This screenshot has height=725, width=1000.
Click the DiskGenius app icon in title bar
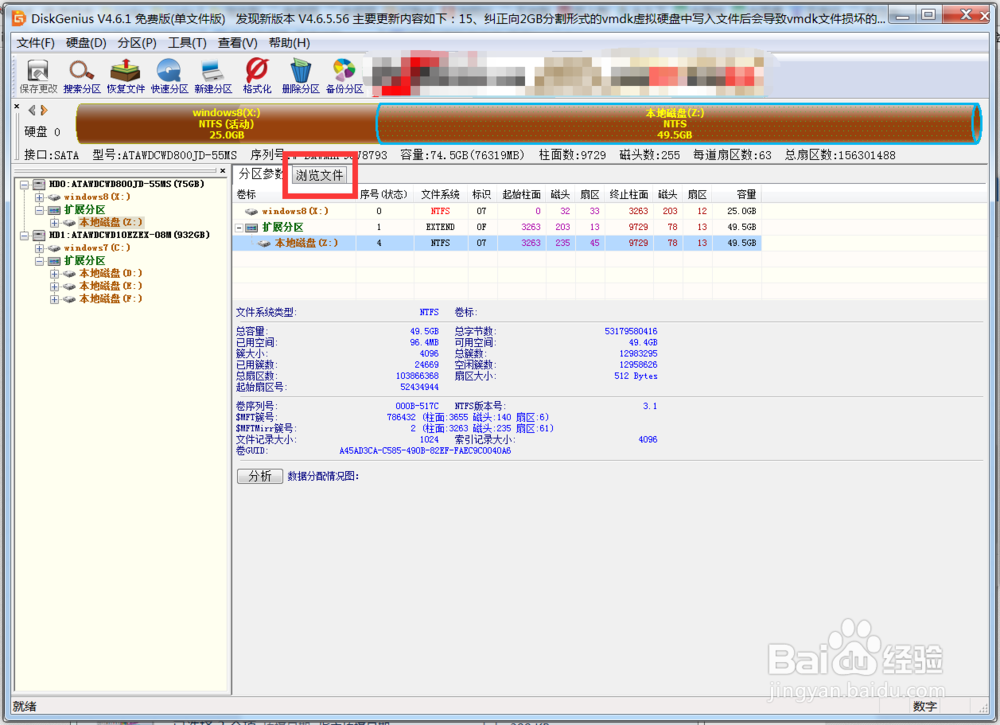click(x=18, y=18)
